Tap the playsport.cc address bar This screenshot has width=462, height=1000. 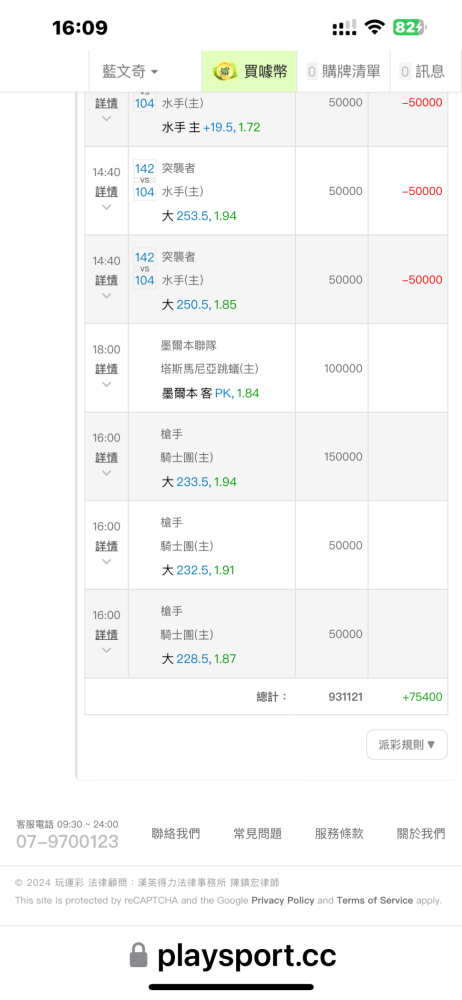(232, 955)
